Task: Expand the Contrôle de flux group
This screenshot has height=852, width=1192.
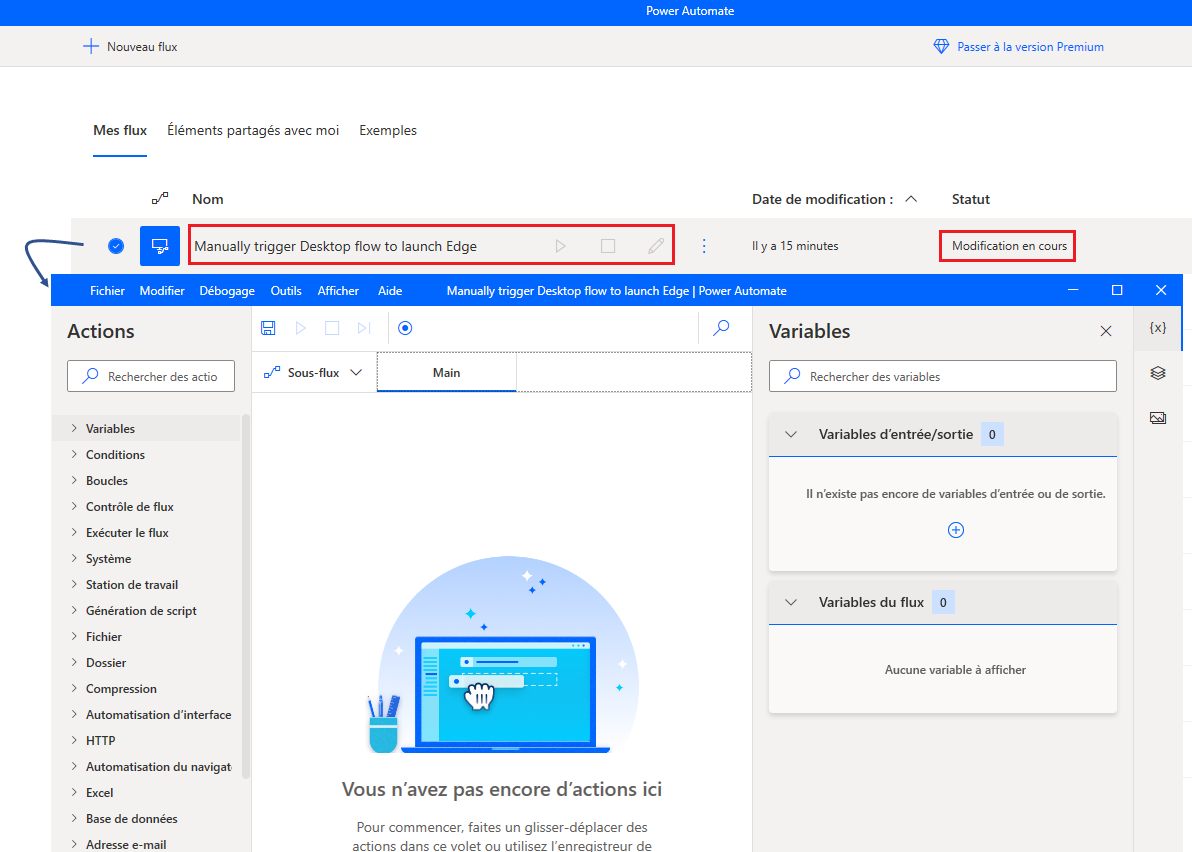Action: 74,506
